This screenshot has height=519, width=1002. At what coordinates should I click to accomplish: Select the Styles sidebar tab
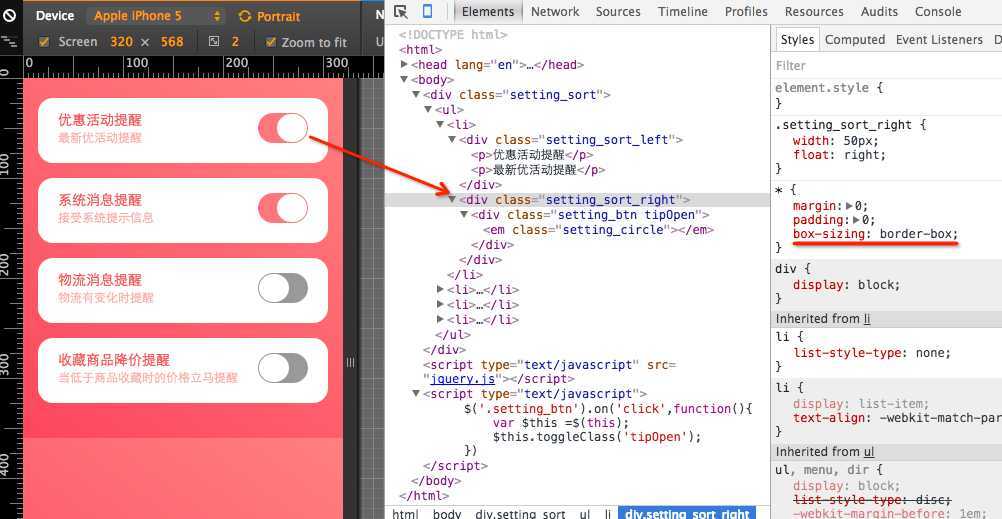[797, 40]
